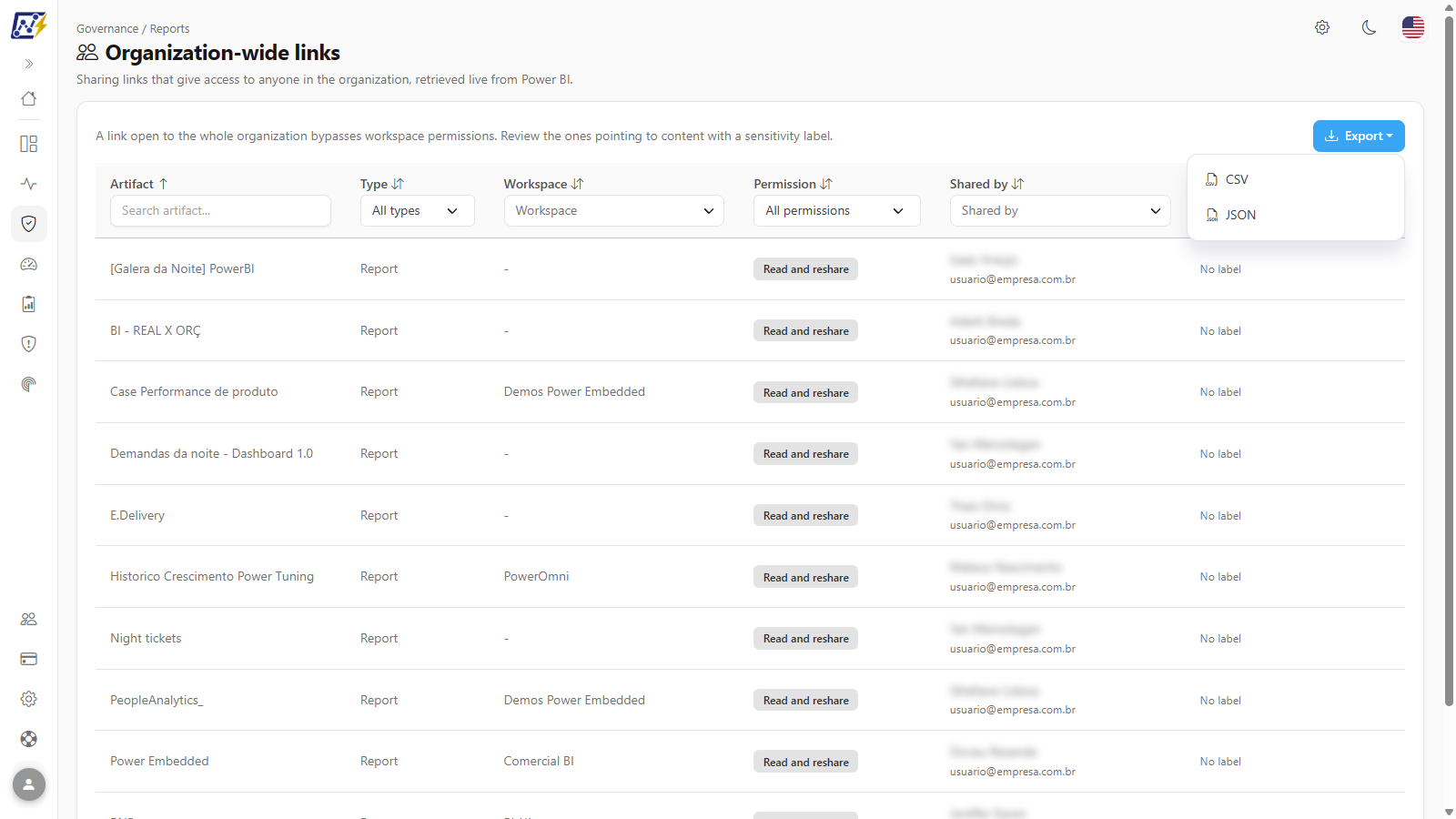Viewport: 1456px width, 819px height.
Task: Click the 'PowerOmni' workspace cell
Action: 536,576
